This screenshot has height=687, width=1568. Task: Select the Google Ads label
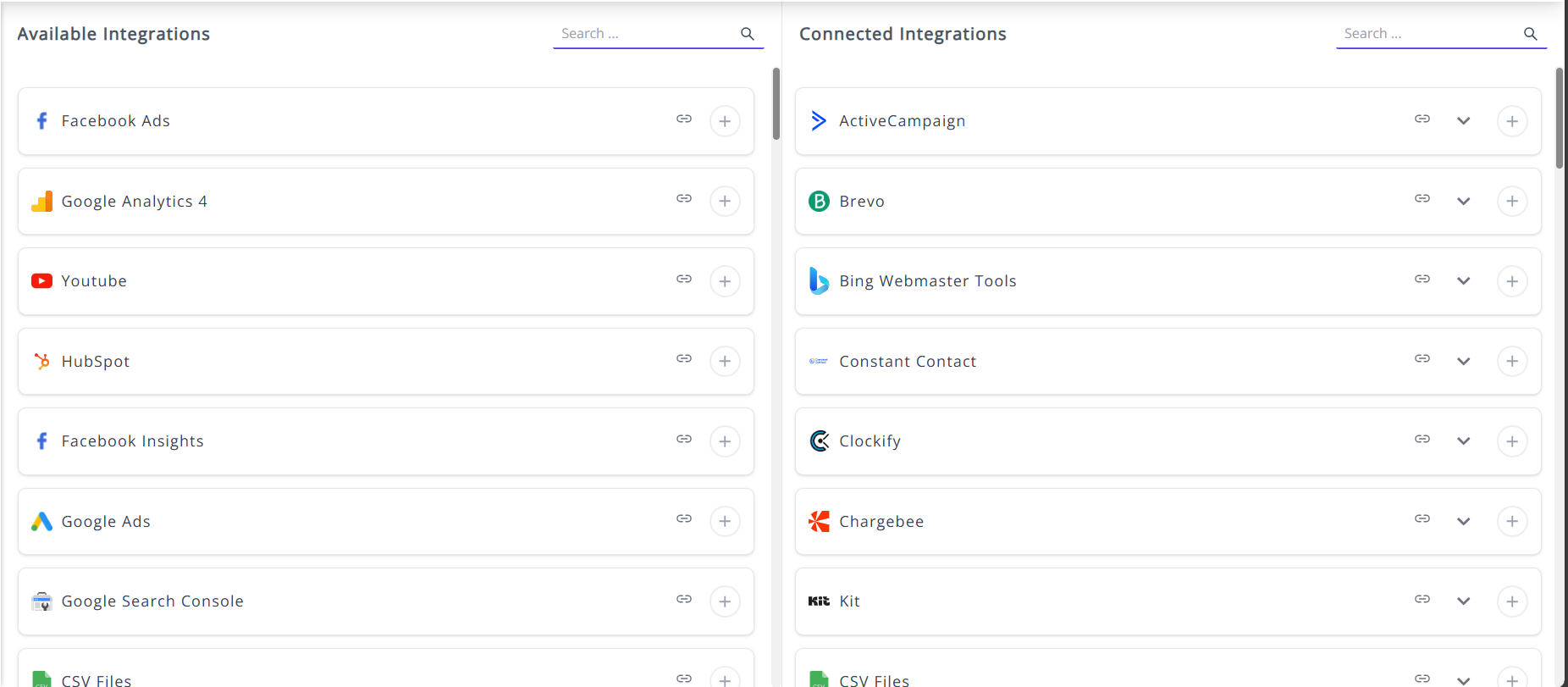[x=106, y=522]
